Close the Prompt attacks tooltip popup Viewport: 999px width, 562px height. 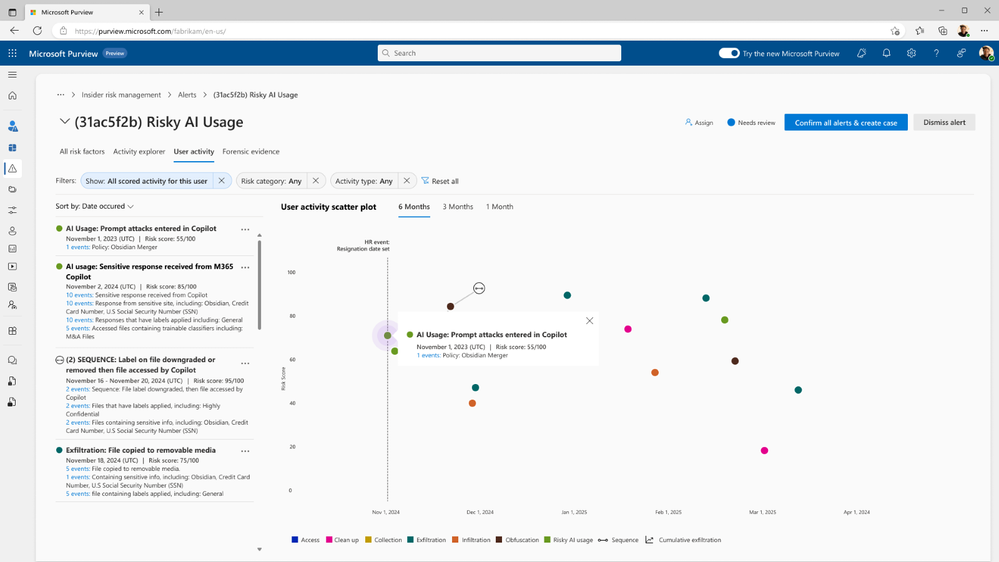(x=589, y=321)
